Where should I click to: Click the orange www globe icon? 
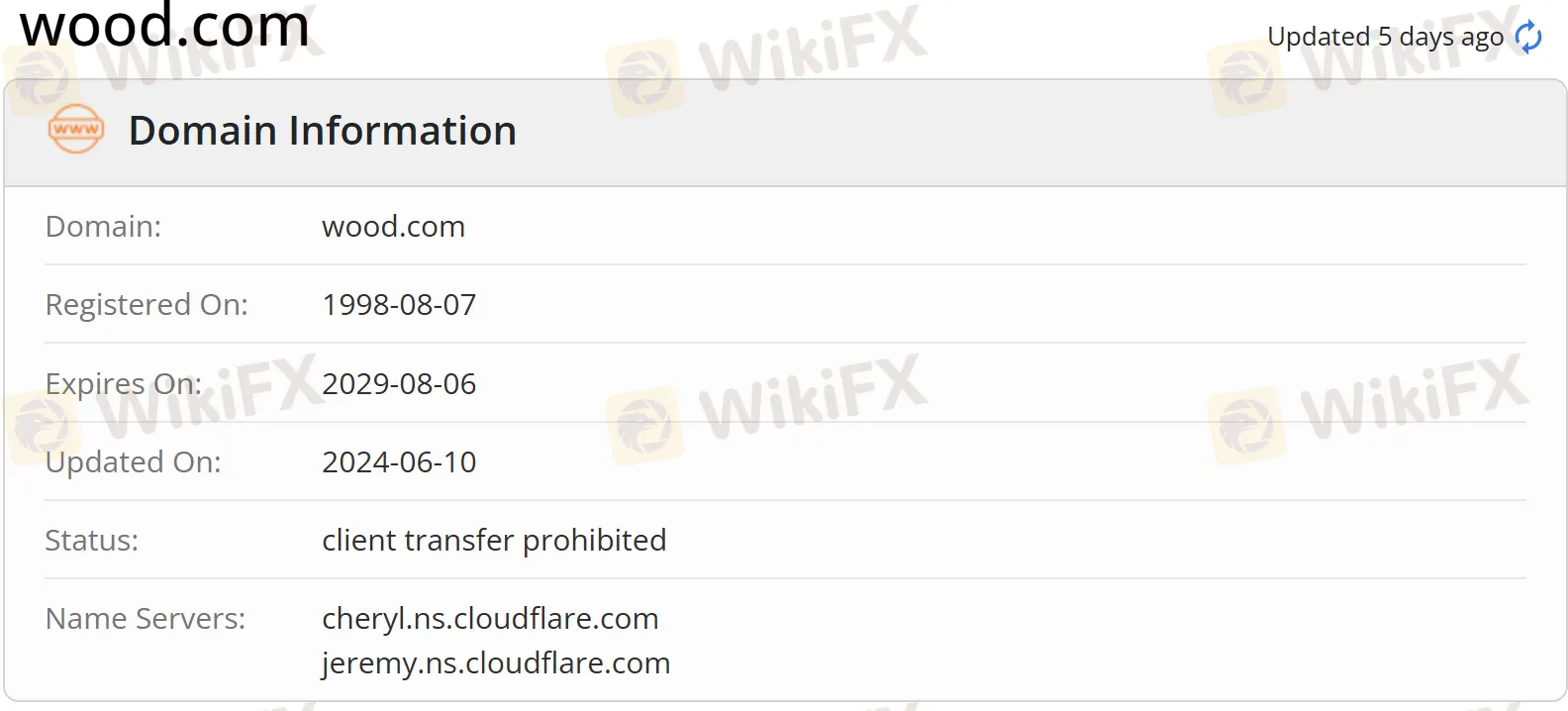pyautogui.click(x=76, y=130)
